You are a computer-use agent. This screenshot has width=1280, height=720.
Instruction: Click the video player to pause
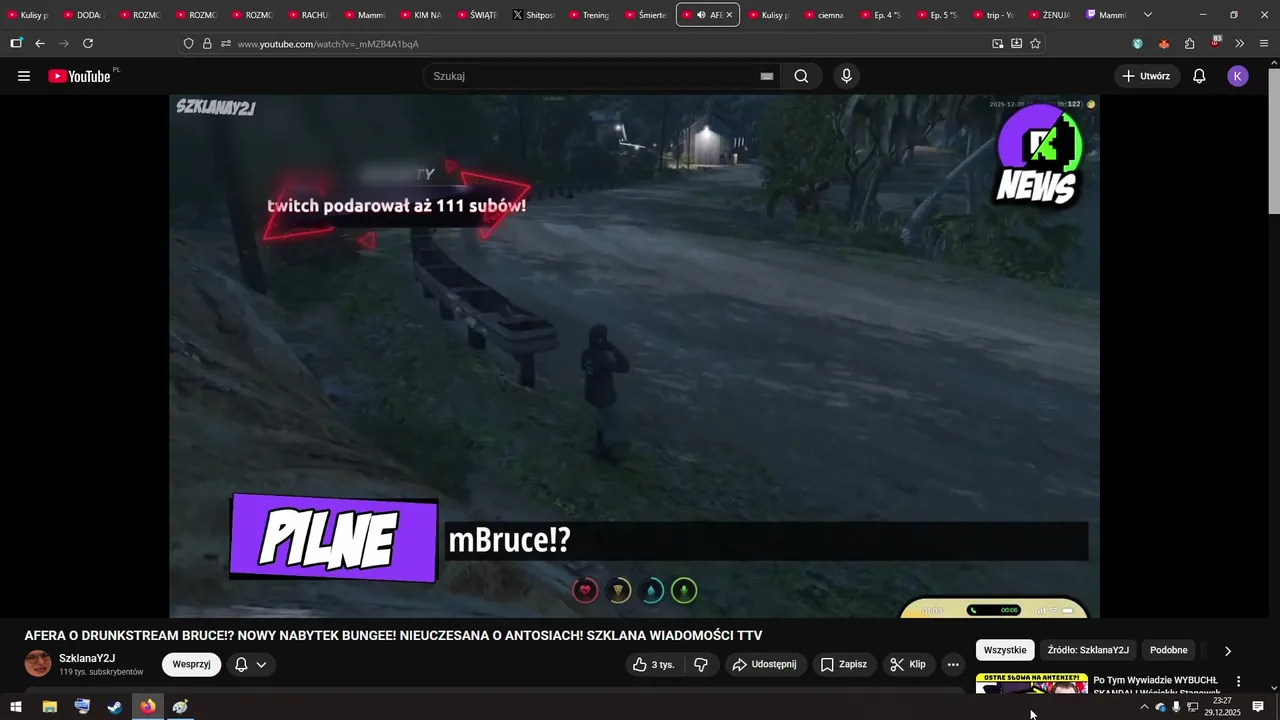[x=634, y=356]
